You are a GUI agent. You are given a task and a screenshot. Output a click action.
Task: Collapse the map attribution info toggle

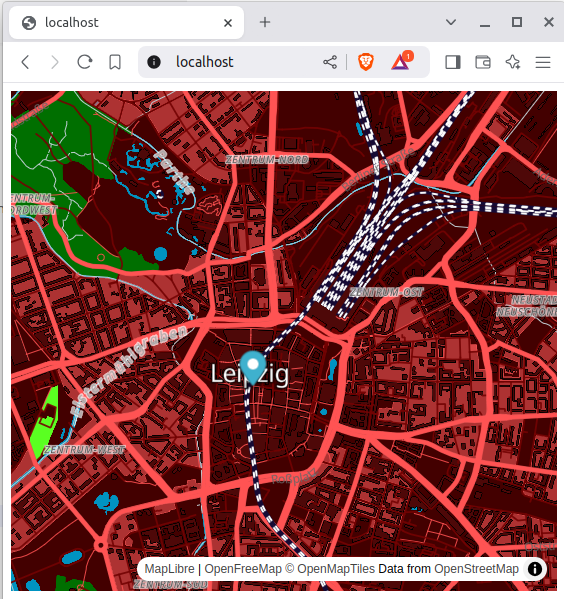tap(535, 569)
